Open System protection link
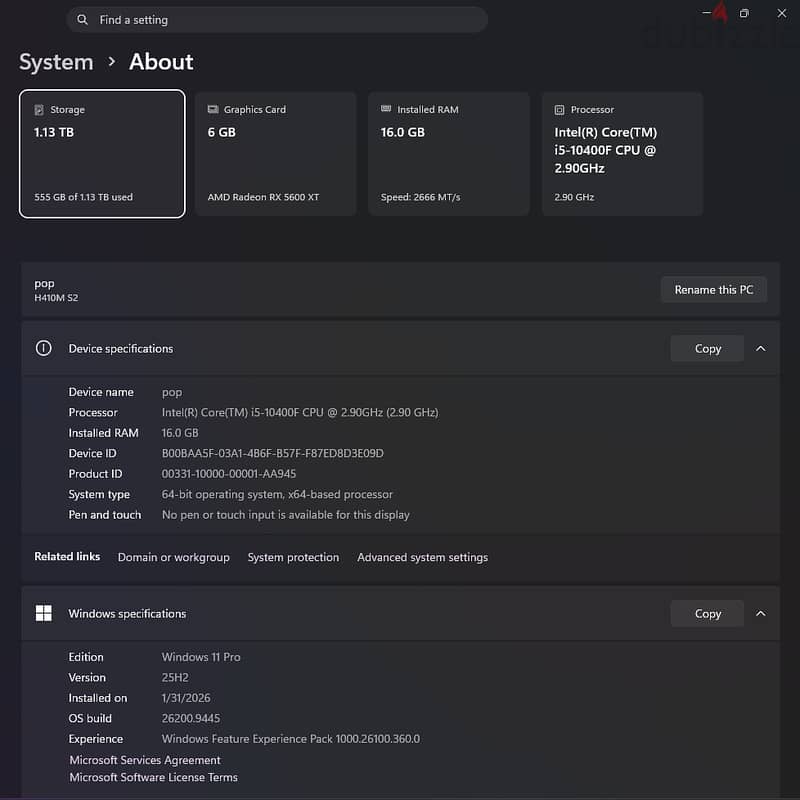Screen dimensions: 800x800 pos(293,557)
